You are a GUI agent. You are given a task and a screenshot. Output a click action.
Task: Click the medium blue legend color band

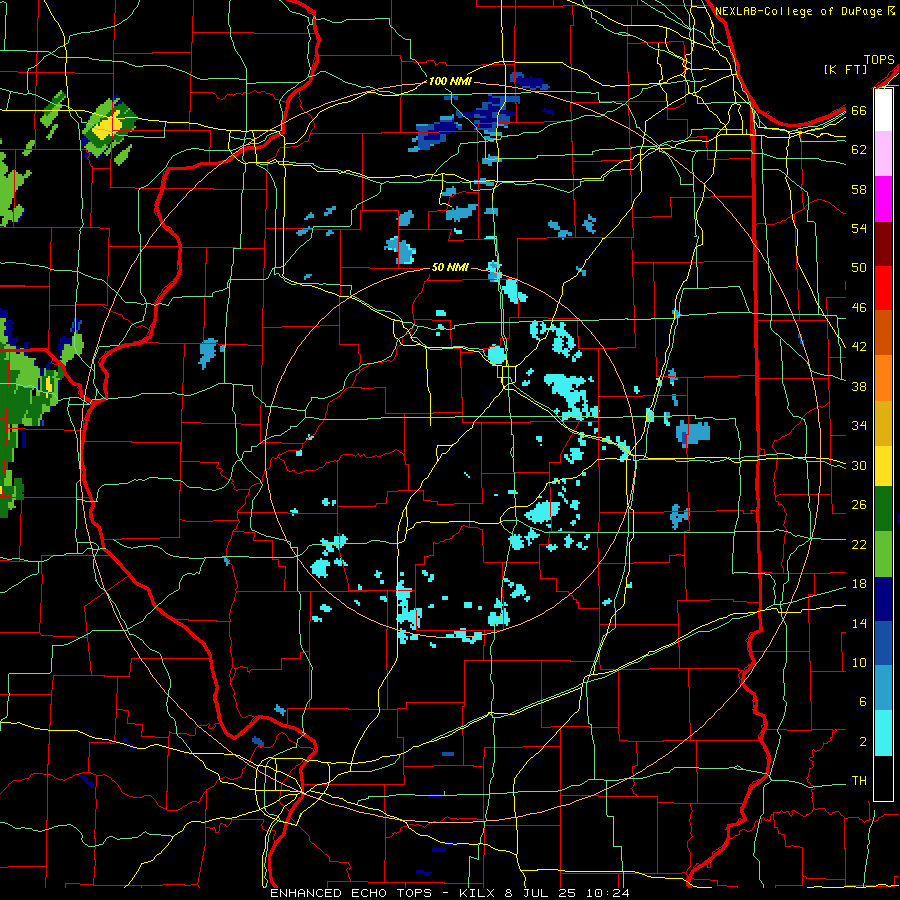pyautogui.click(x=883, y=643)
